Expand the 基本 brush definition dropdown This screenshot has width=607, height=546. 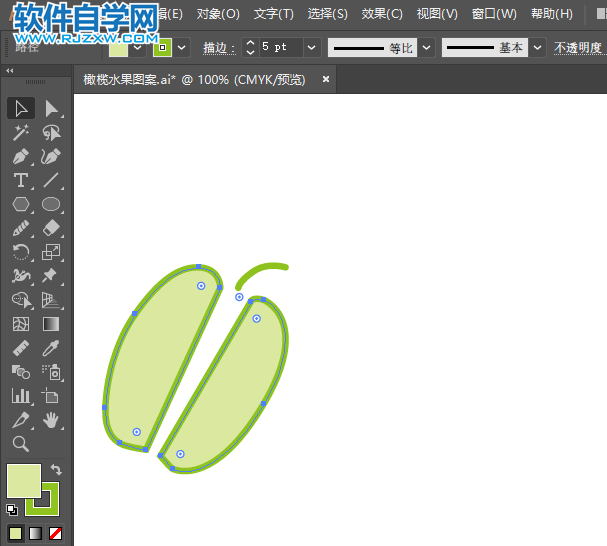(x=538, y=47)
